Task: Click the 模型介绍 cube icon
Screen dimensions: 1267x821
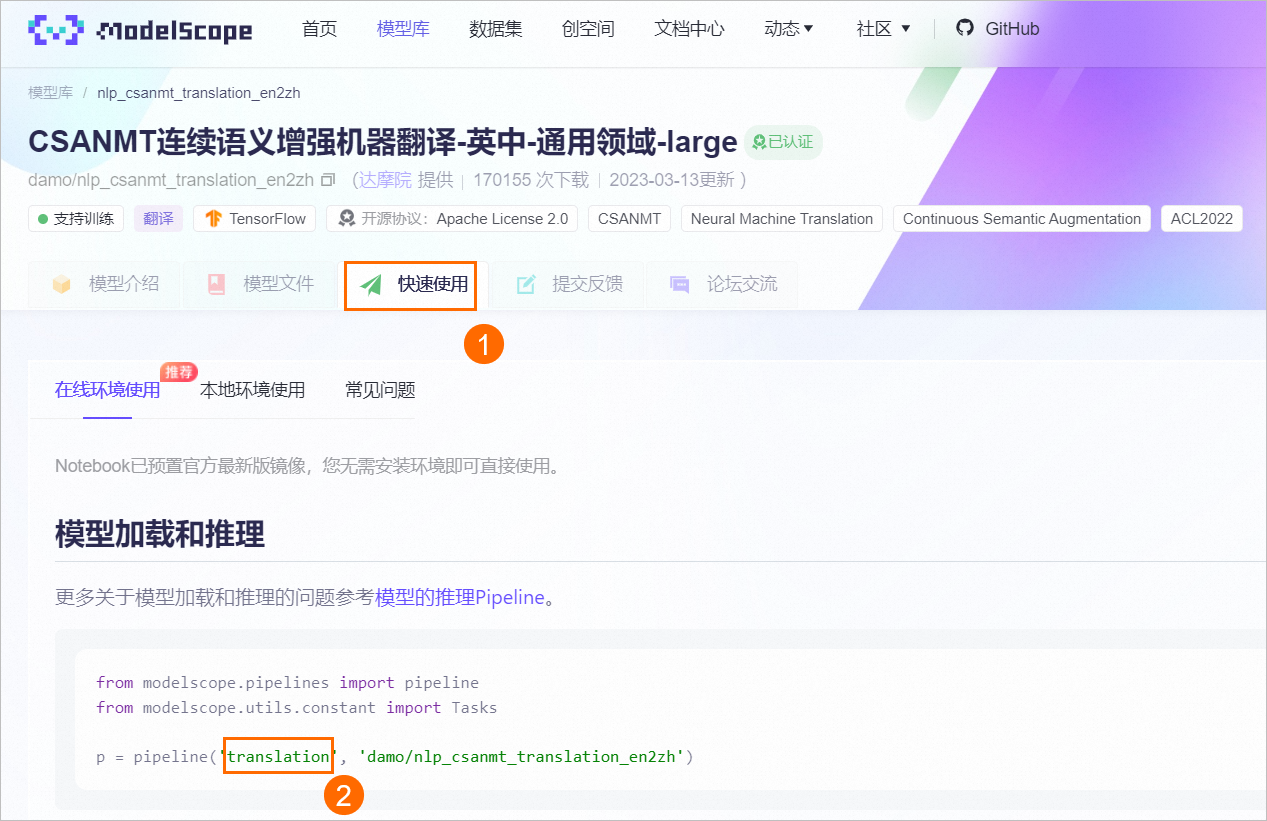Action: pyautogui.click(x=62, y=284)
